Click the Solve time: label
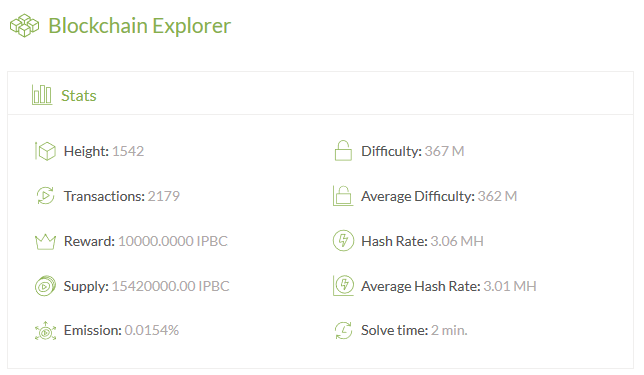The width and height of the screenshot is (644, 375). (x=395, y=330)
